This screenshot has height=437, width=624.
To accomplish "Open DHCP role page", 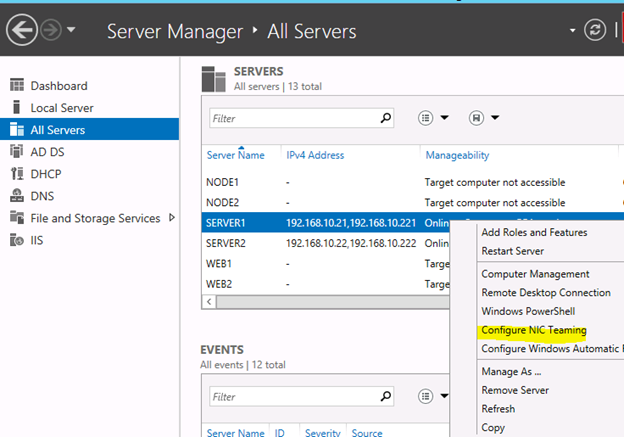I will 46,174.
